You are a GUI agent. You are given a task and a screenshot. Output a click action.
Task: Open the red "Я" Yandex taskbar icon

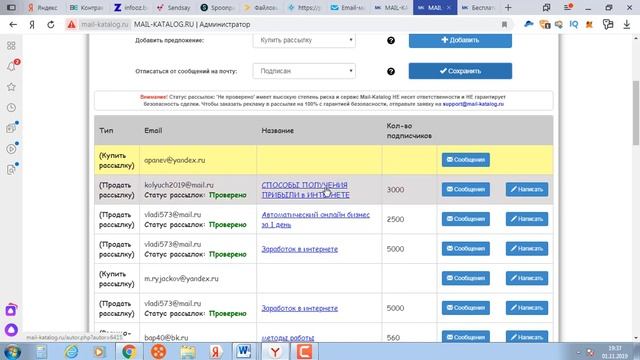[x=216, y=351]
